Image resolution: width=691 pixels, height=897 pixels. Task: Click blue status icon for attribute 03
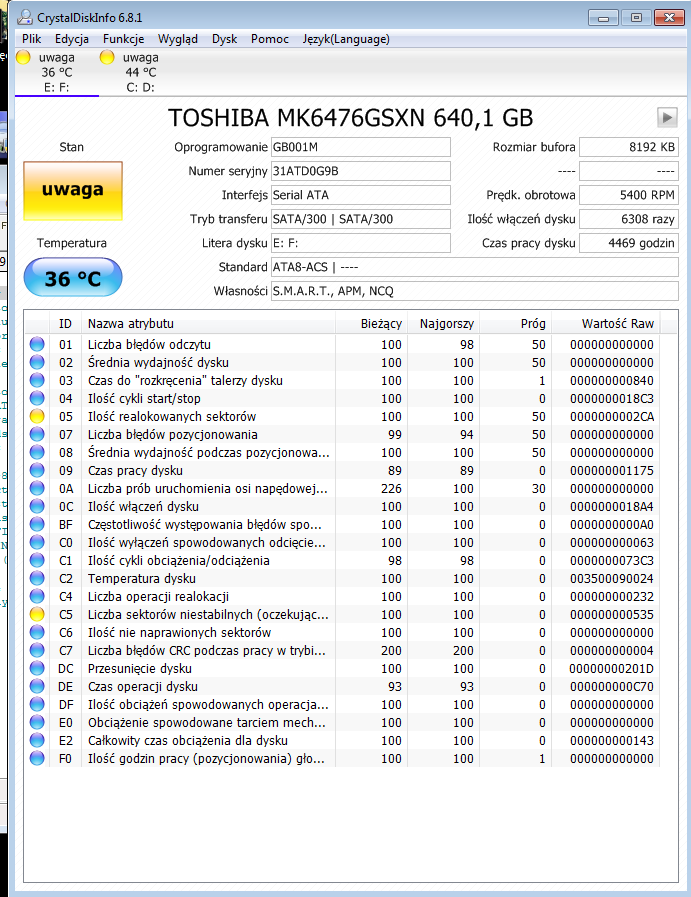[x=37, y=380]
